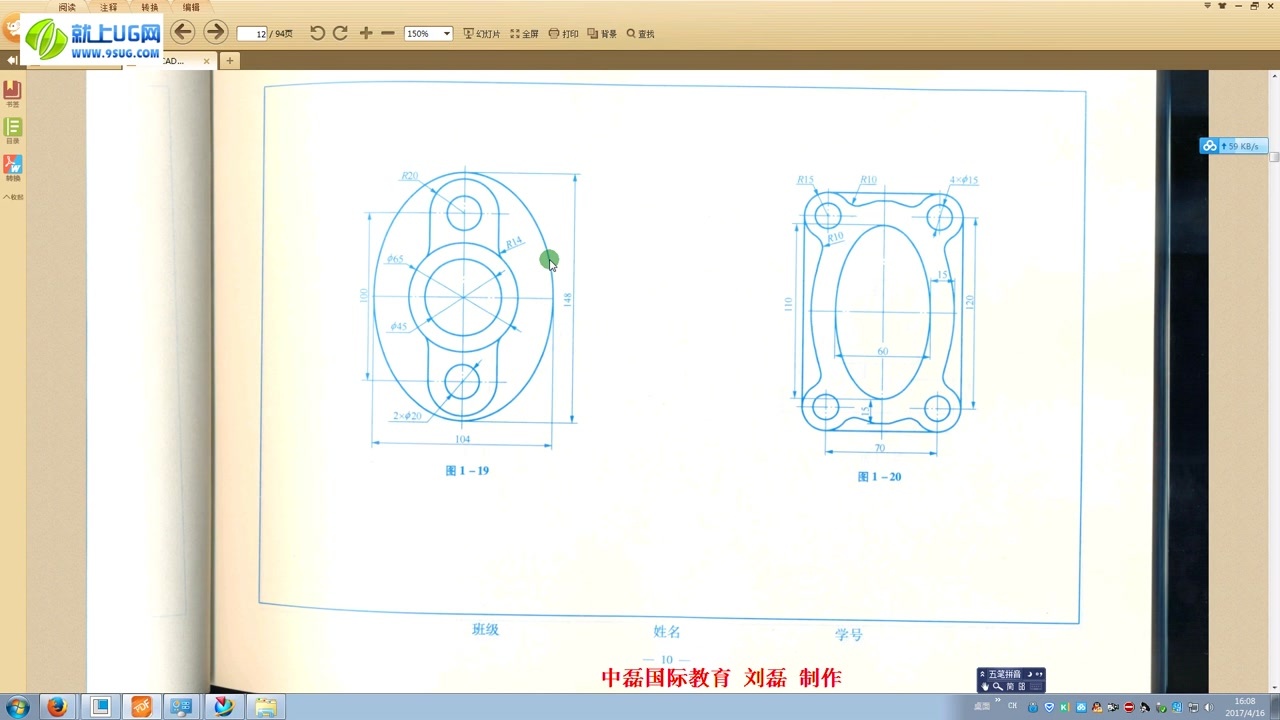1280x720 pixels.
Task: Enter fullscreen mode (全屏)
Action: [524, 34]
